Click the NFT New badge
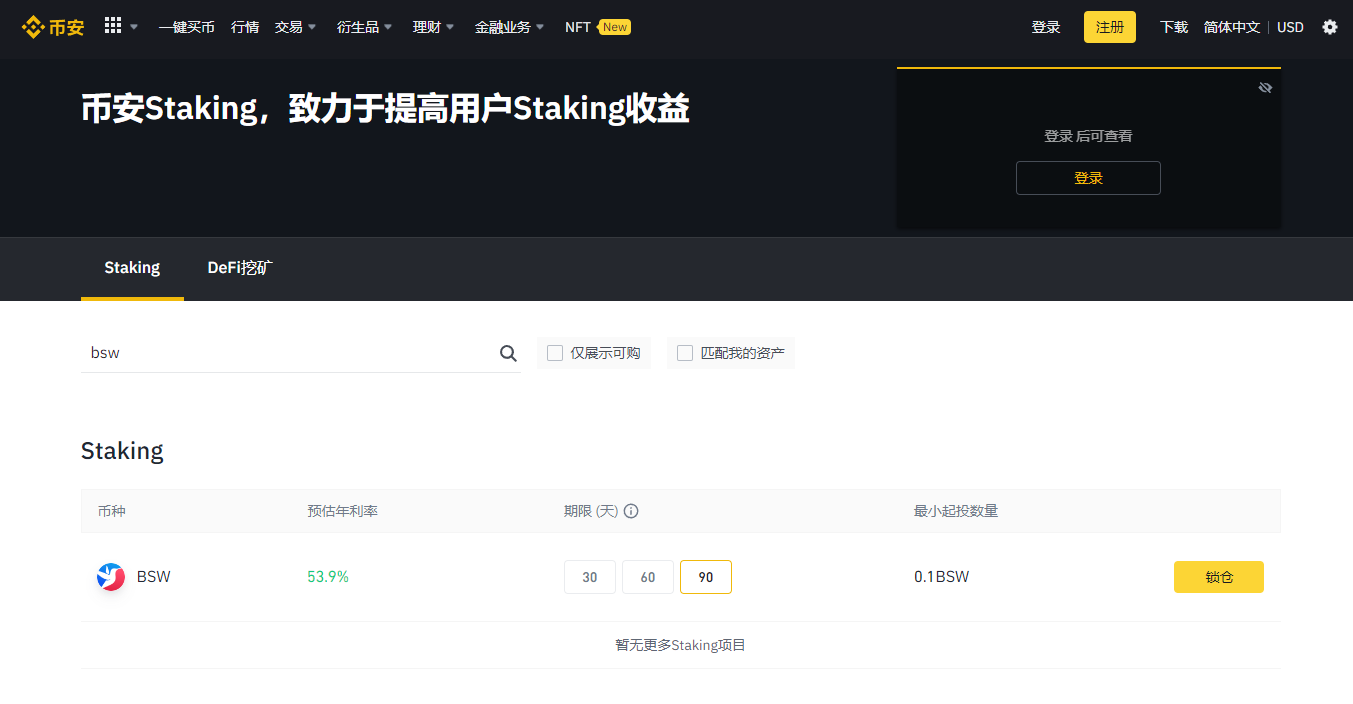 (615, 27)
